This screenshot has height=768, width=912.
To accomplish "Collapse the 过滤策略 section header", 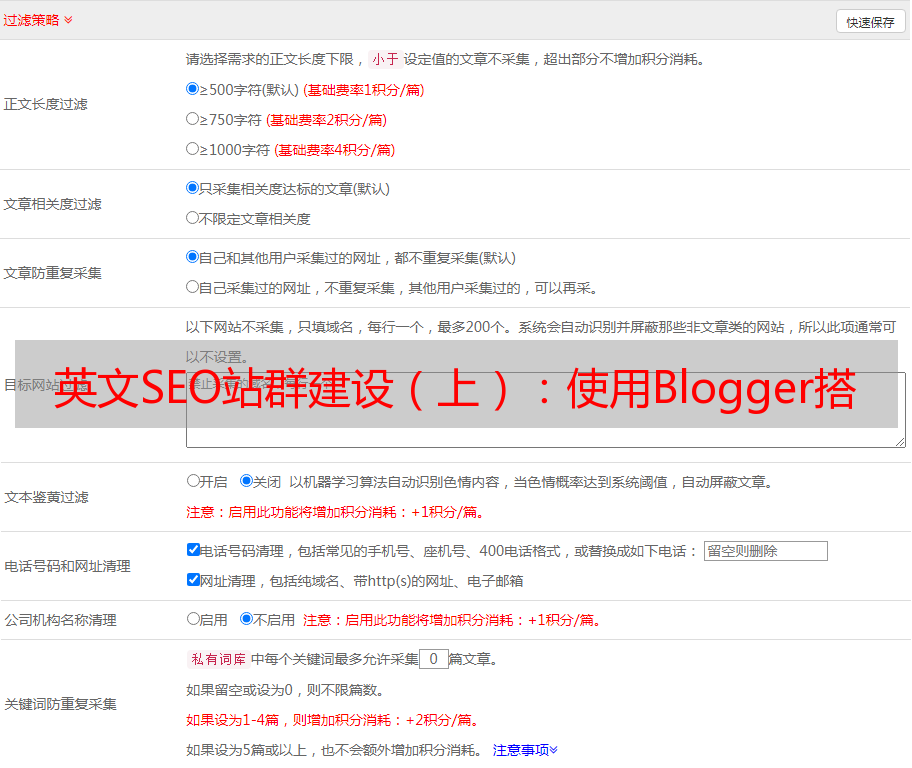I will [x=38, y=20].
